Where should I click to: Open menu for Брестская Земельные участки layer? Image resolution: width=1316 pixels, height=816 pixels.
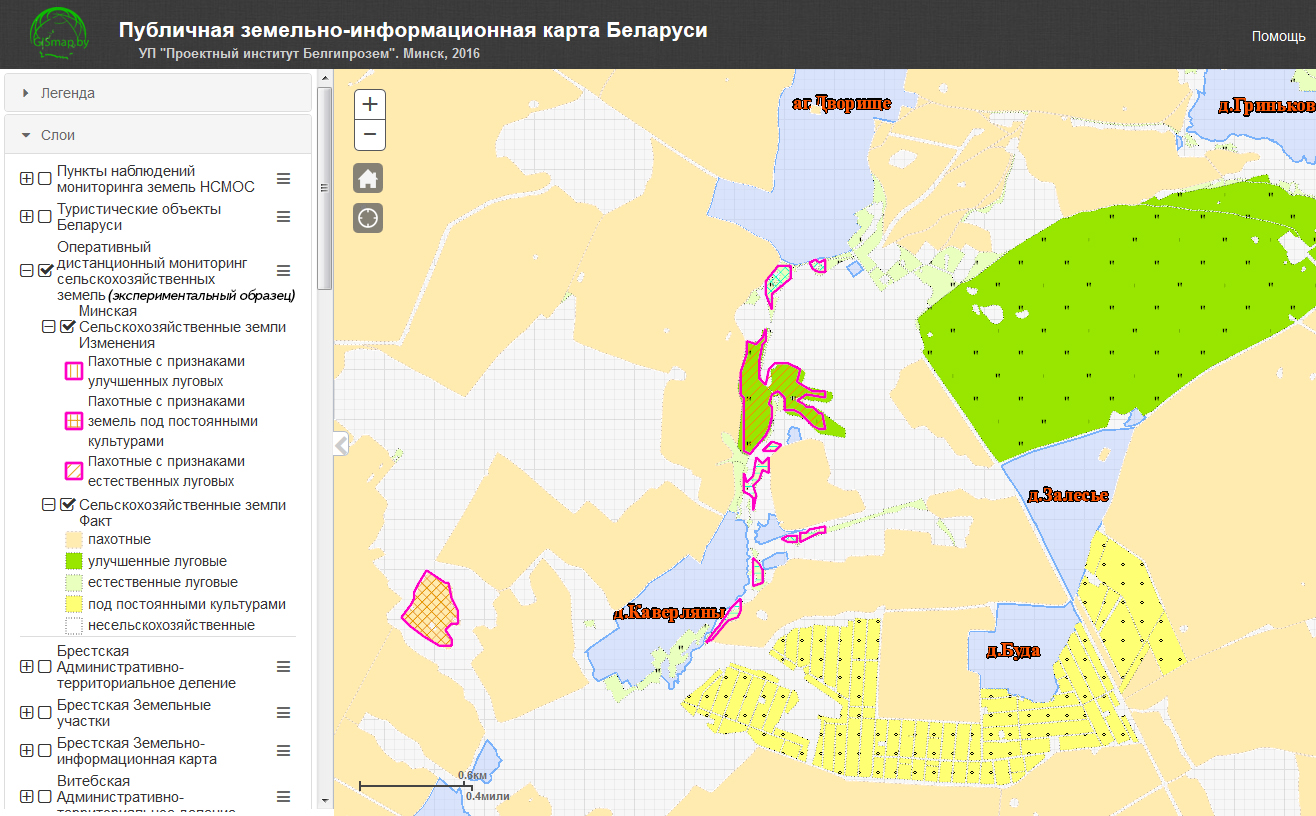click(284, 713)
